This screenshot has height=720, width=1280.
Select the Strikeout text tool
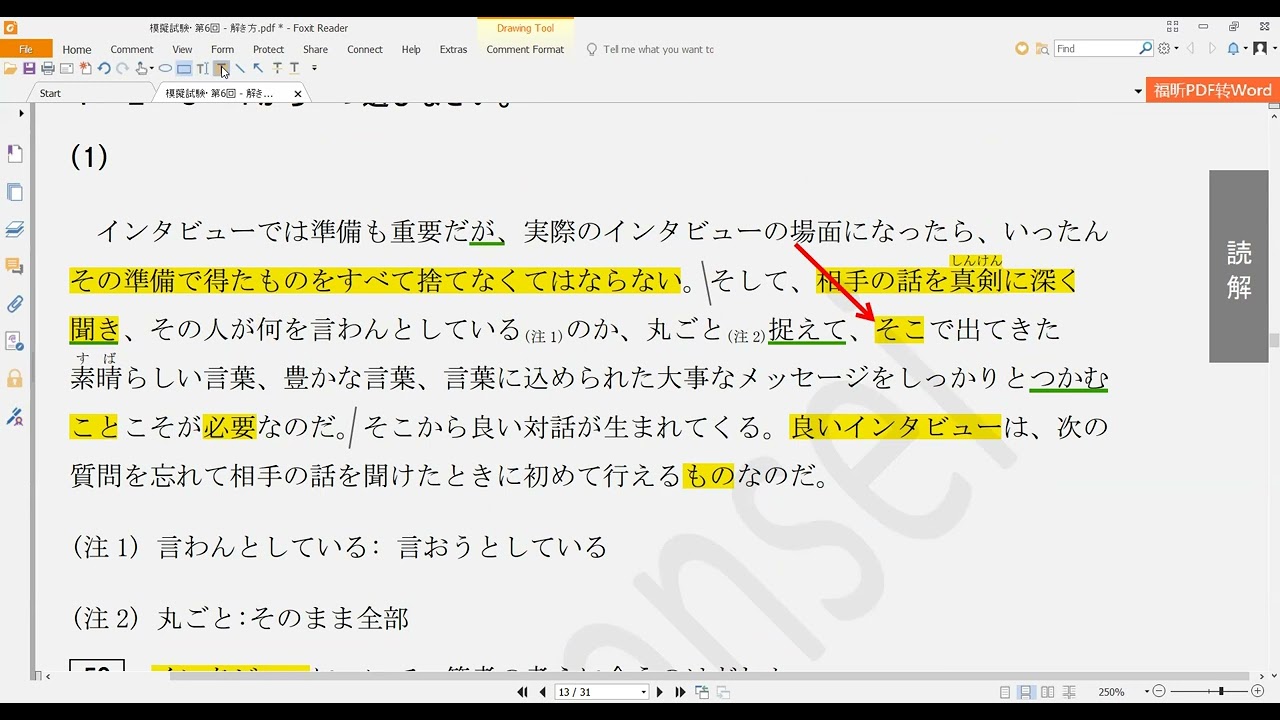[x=277, y=69]
